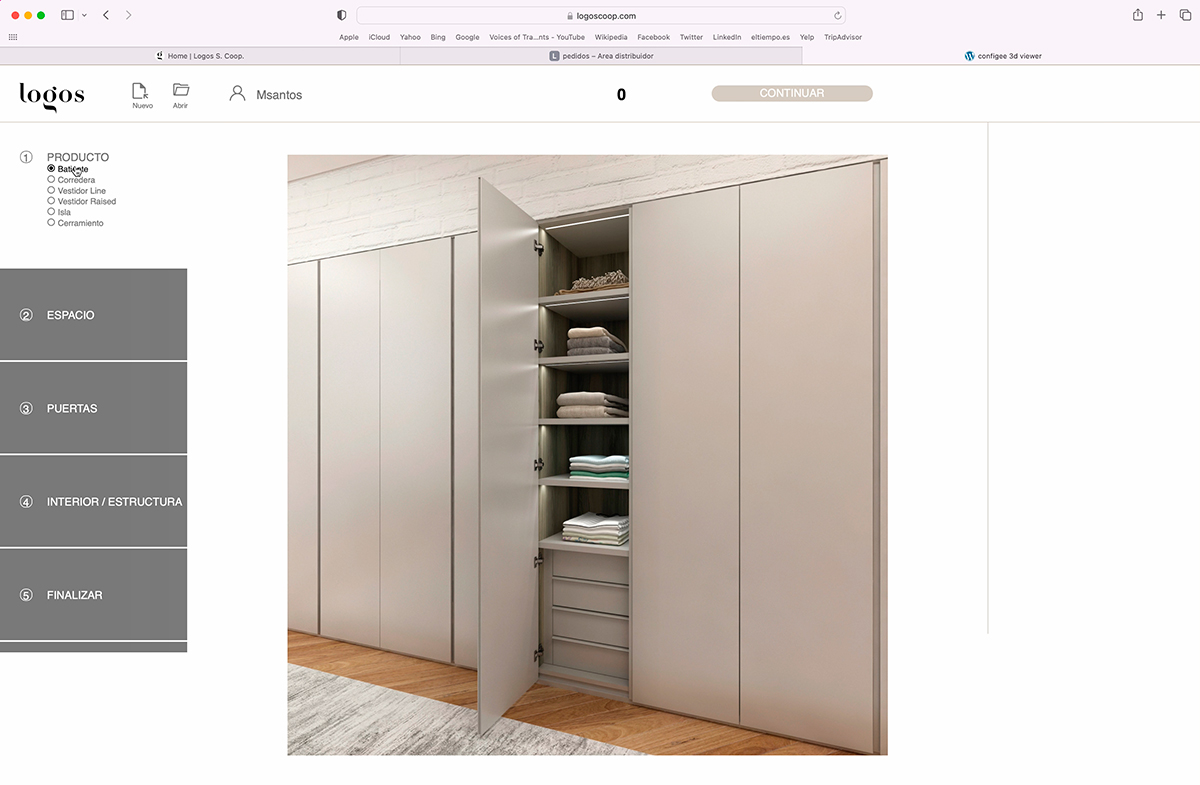This screenshot has height=785, width=1200.
Task: Select the Corredera radio button
Action: [x=51, y=180]
